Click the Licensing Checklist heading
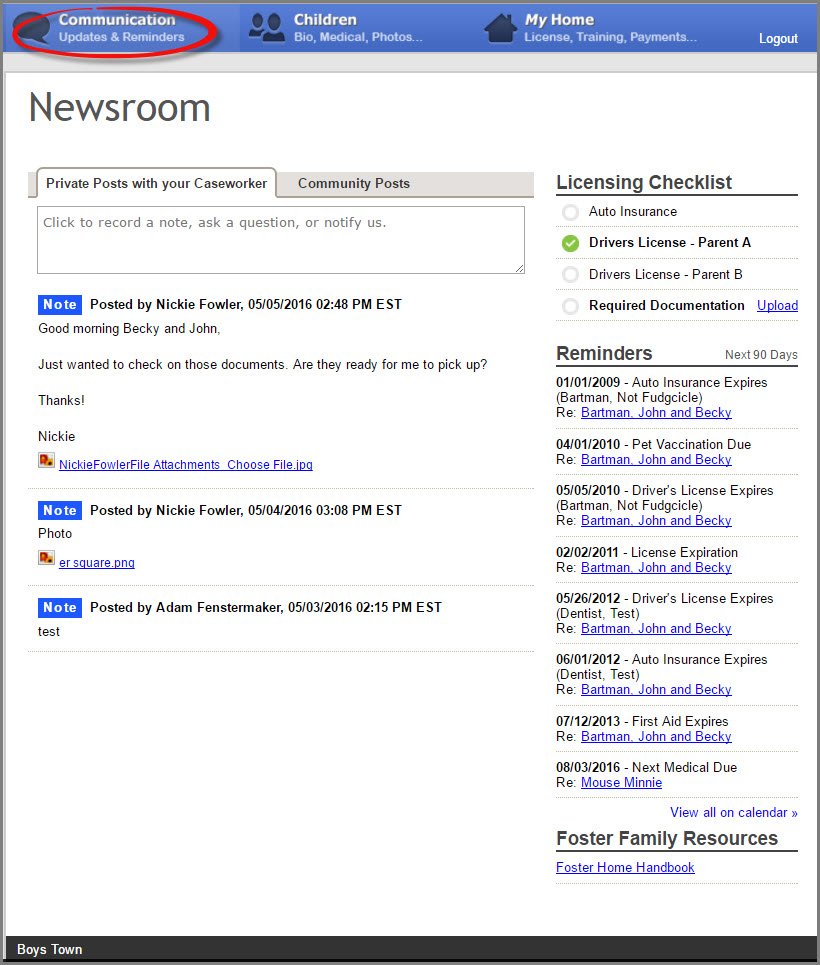The width and height of the screenshot is (820, 965). pyautogui.click(x=644, y=182)
